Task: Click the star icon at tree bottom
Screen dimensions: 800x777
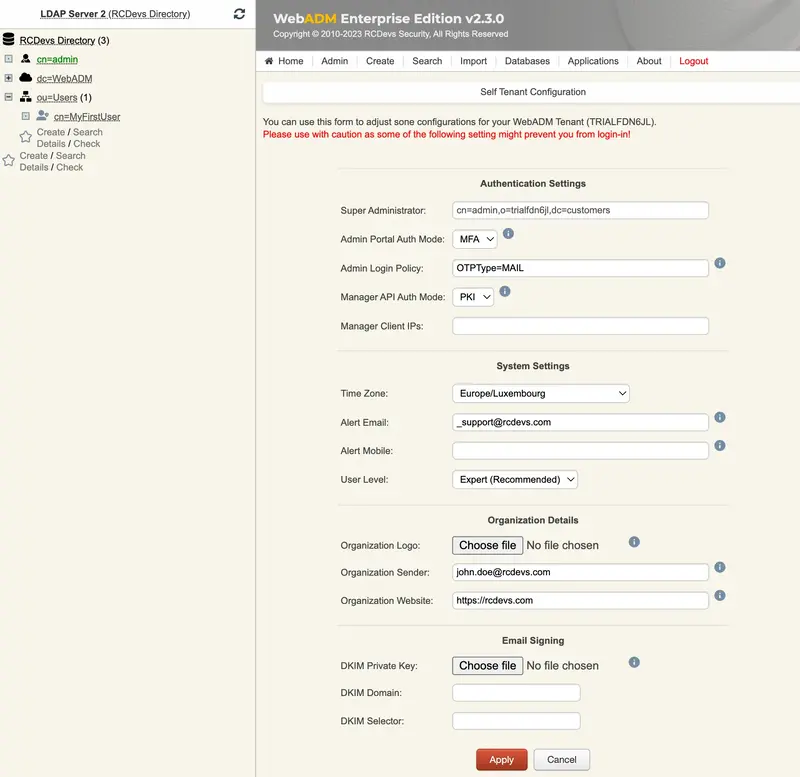Action: coord(8,161)
